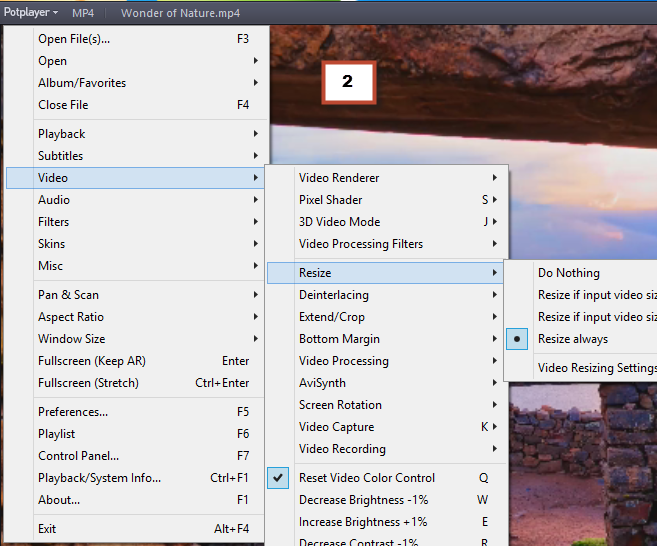The width and height of the screenshot is (657, 546).
Task: Open Preferences... from the menu
Action: click(x=135, y=412)
